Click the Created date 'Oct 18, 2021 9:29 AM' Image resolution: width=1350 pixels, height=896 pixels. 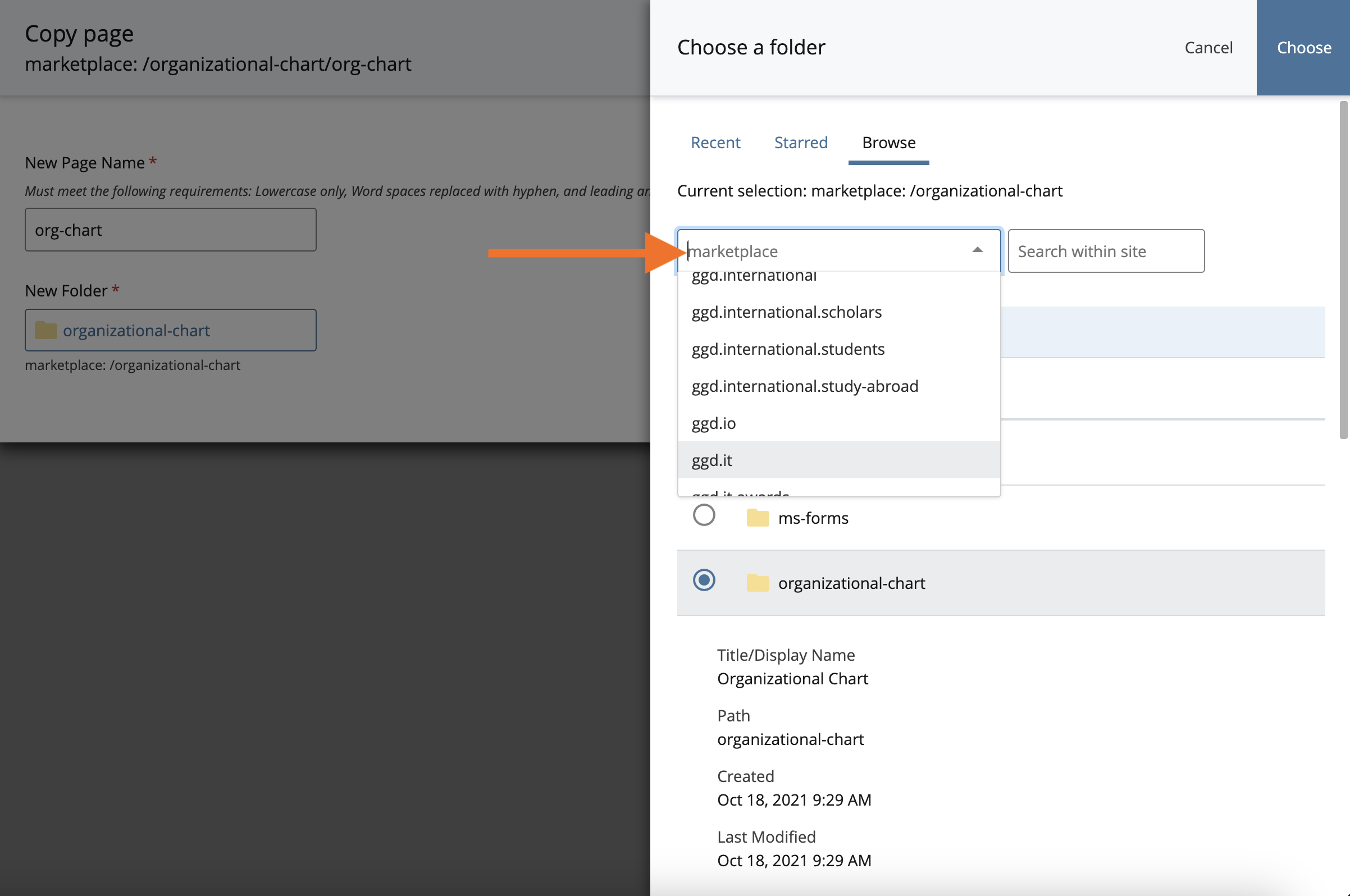click(x=794, y=800)
